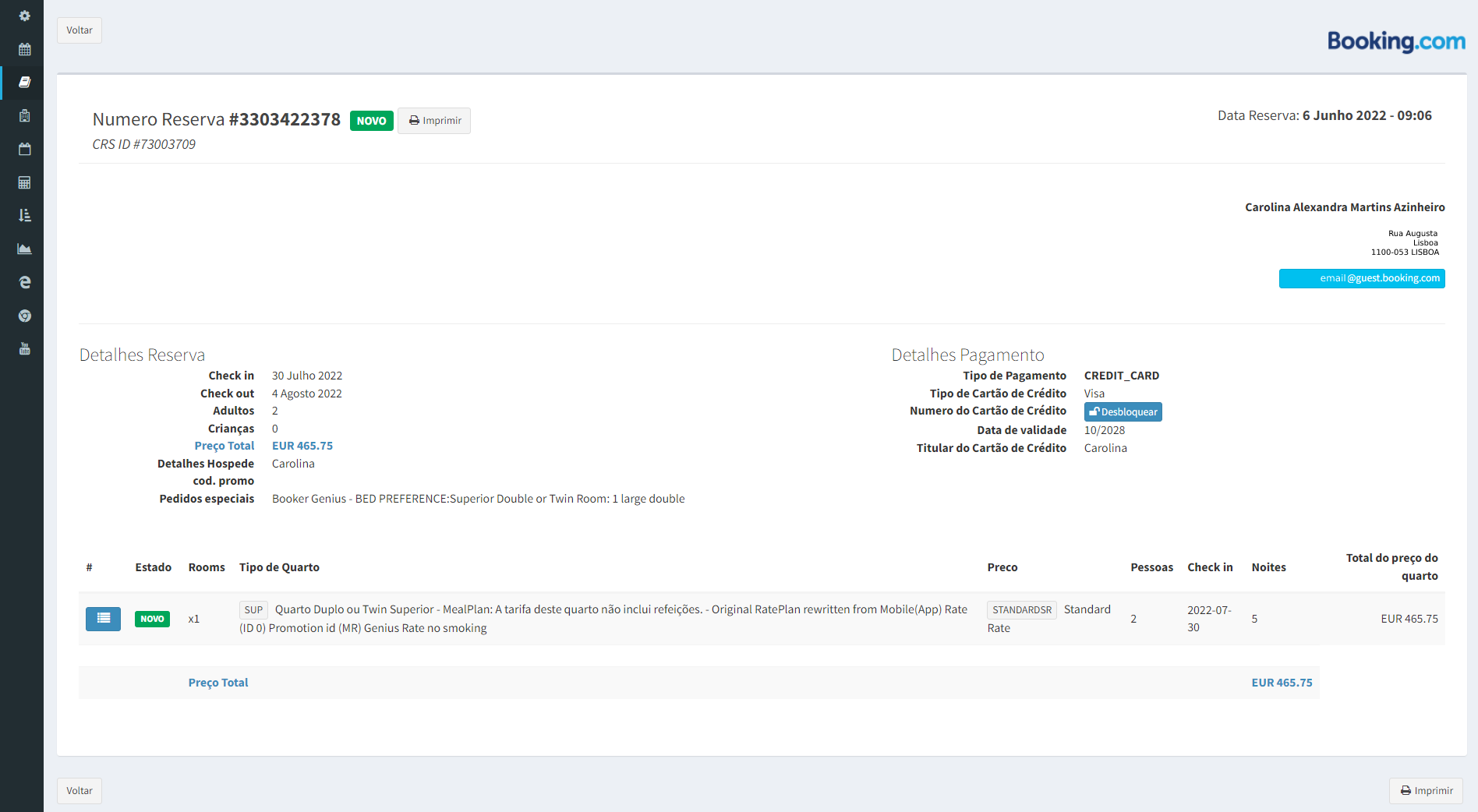Viewport: 1478px width, 812px height.
Task: Click the guest email address button
Action: pyautogui.click(x=1361, y=278)
